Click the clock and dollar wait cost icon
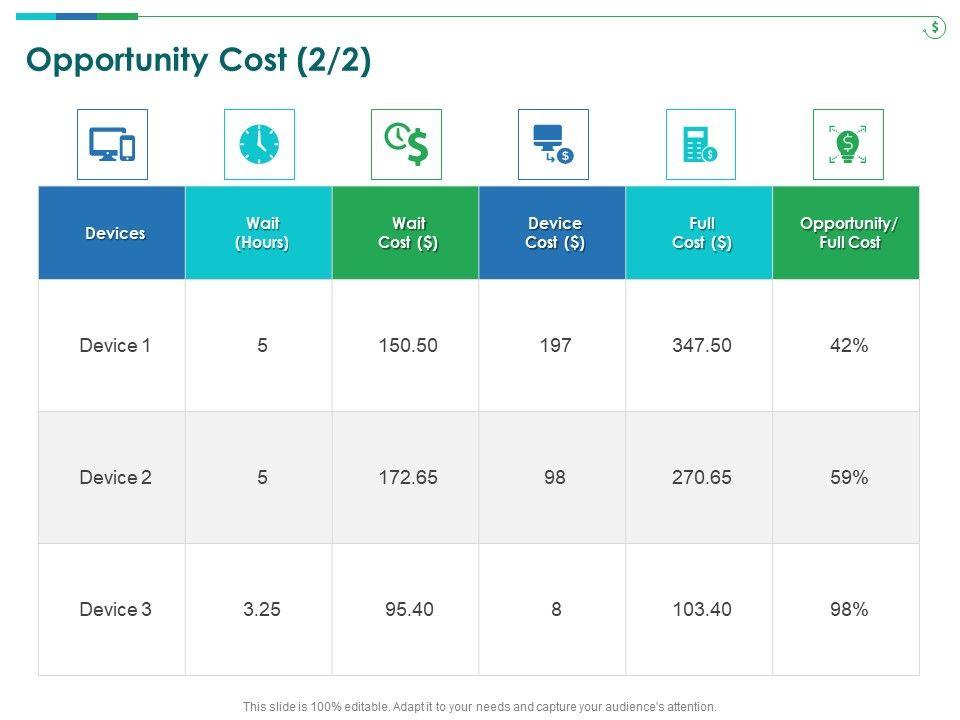The height and width of the screenshot is (720, 960). [406, 145]
